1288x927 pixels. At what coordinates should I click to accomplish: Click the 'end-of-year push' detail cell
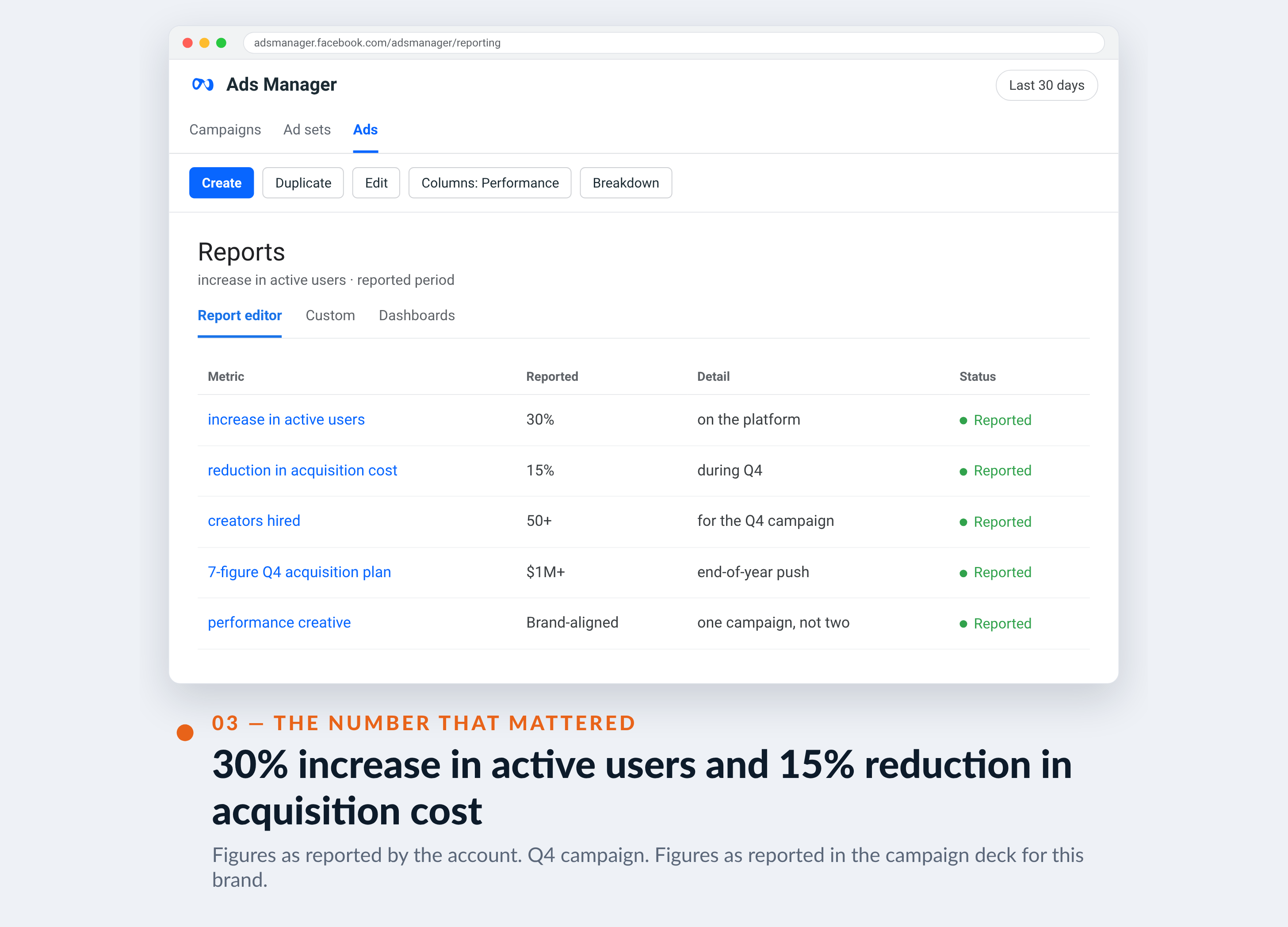coord(753,572)
